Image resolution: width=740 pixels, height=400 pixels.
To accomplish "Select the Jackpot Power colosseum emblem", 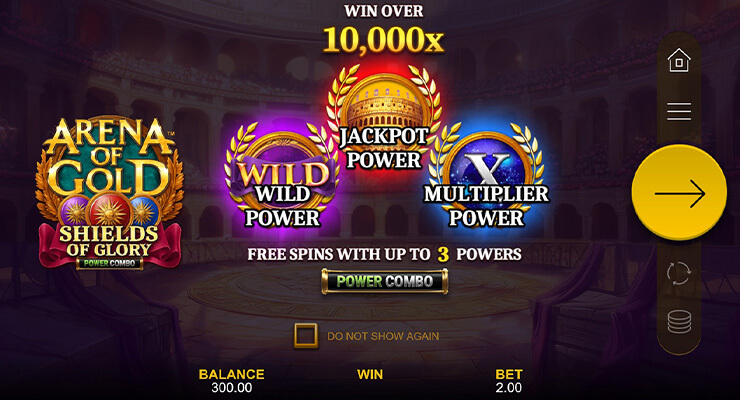I will click(x=384, y=117).
